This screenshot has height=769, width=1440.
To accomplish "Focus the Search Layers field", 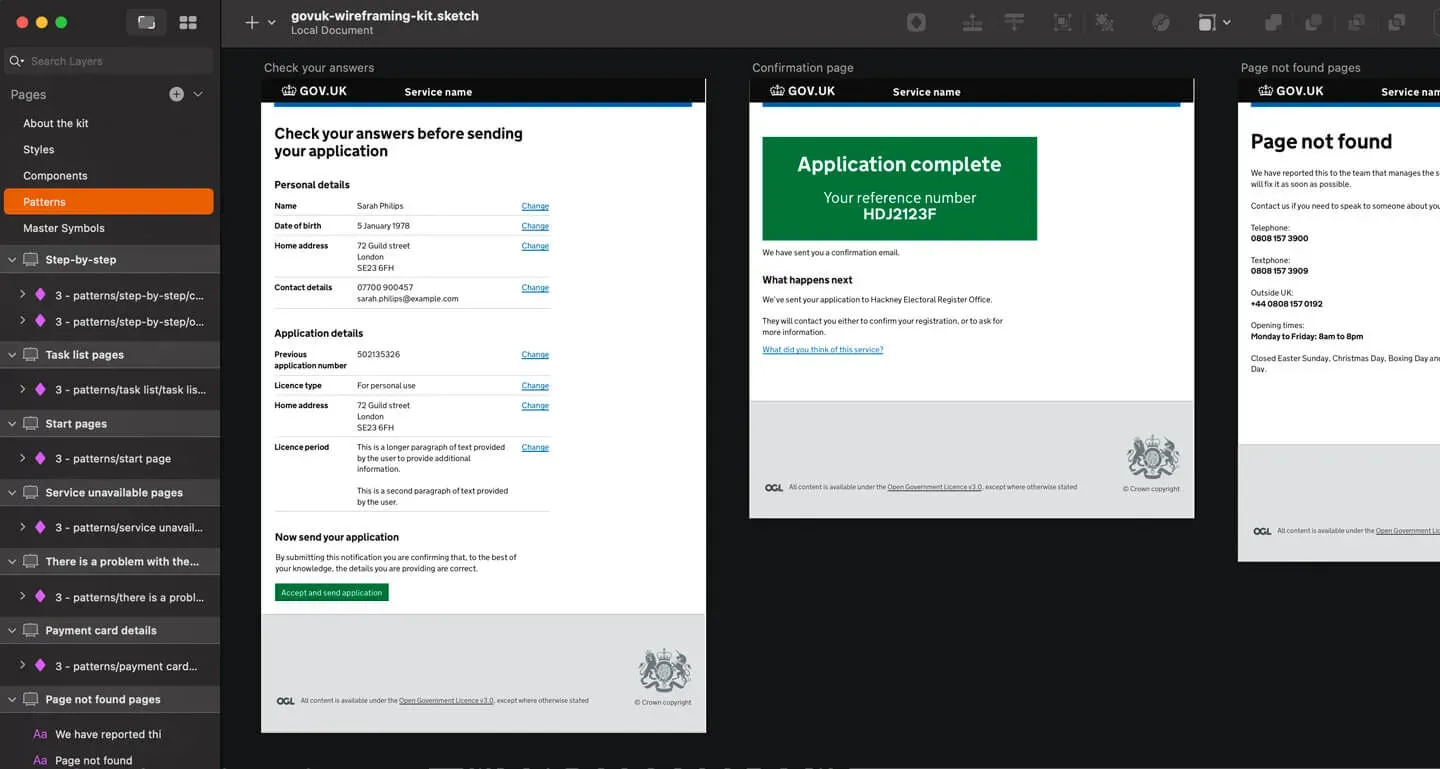I will pyautogui.click(x=109, y=61).
